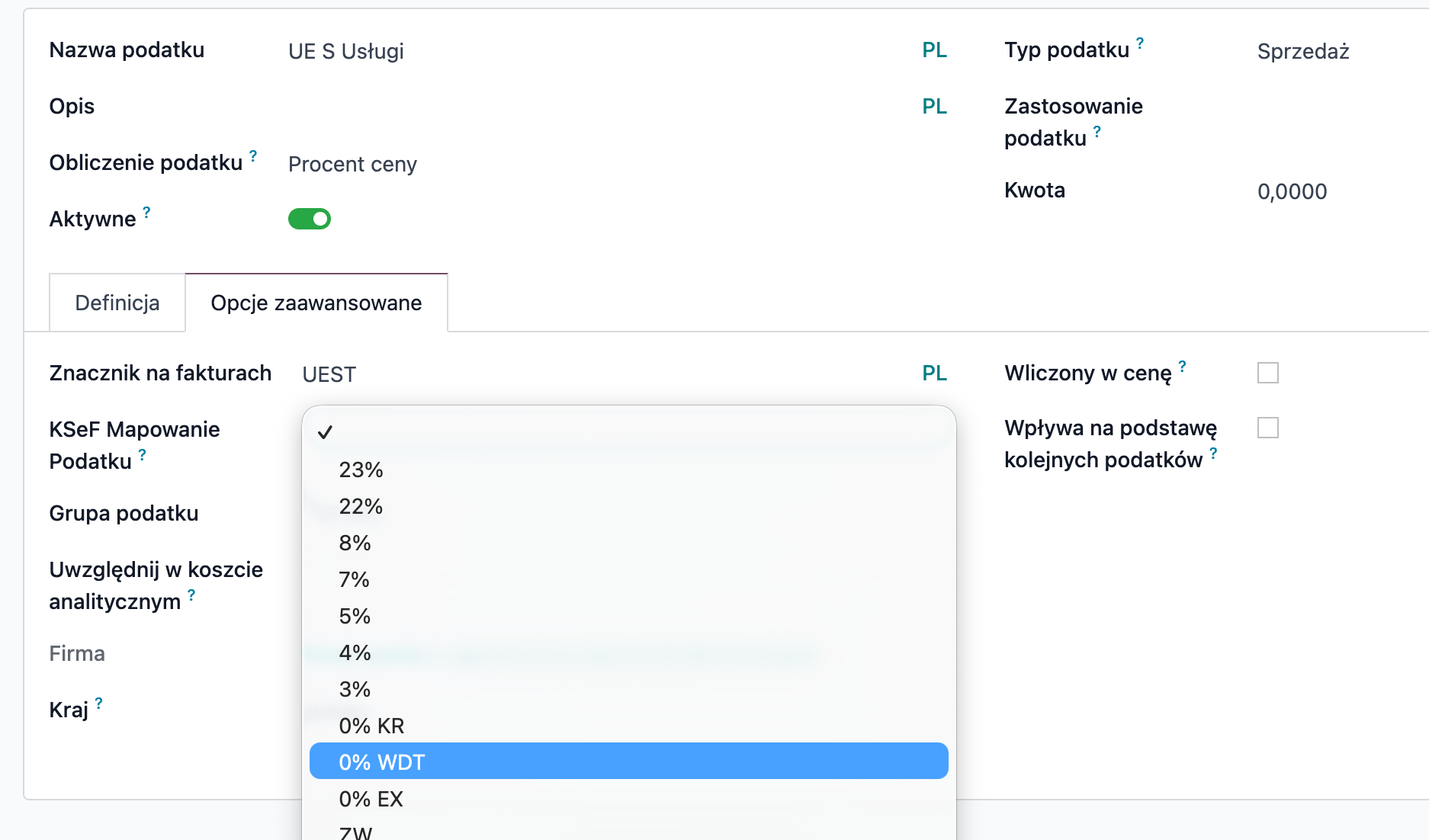
Task: Check Wpływa na podstawę kolejnych podatków
Action: click(x=1267, y=428)
